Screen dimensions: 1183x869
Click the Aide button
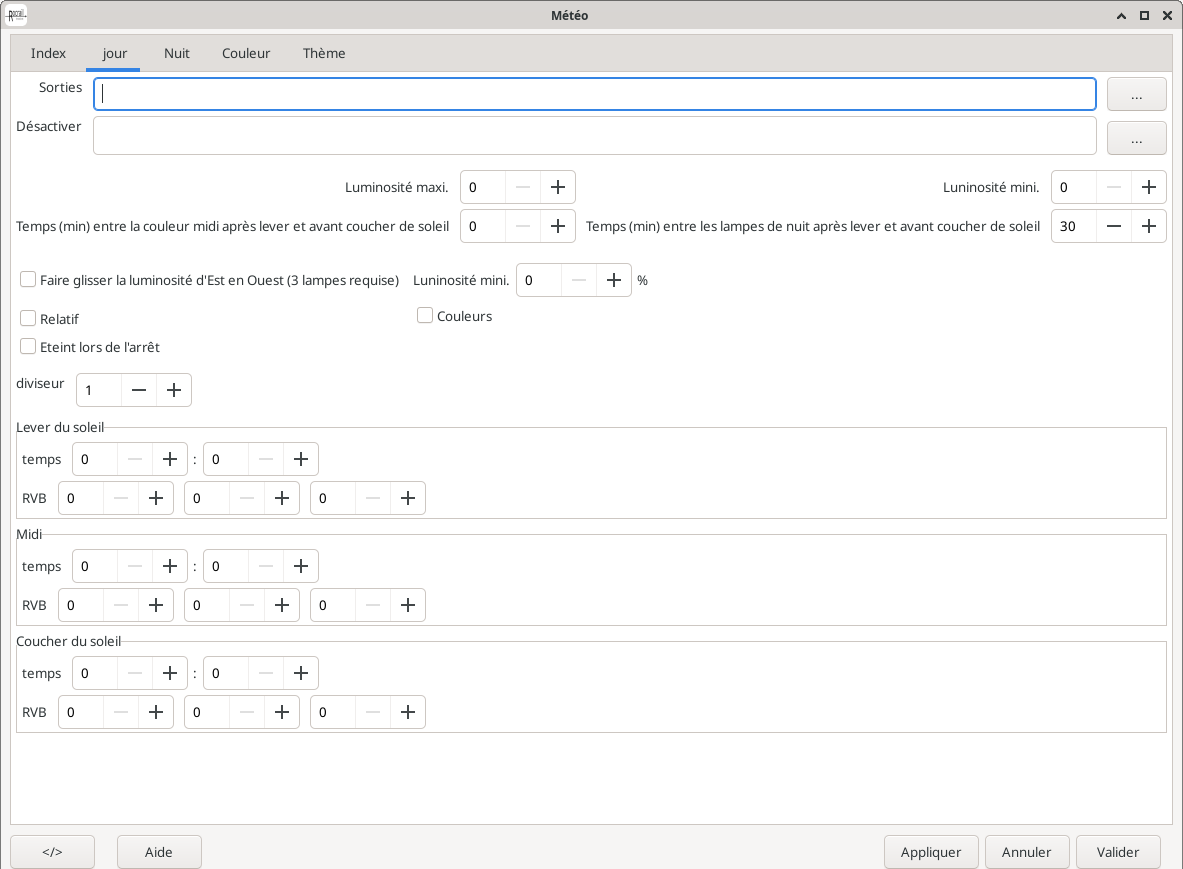click(159, 852)
